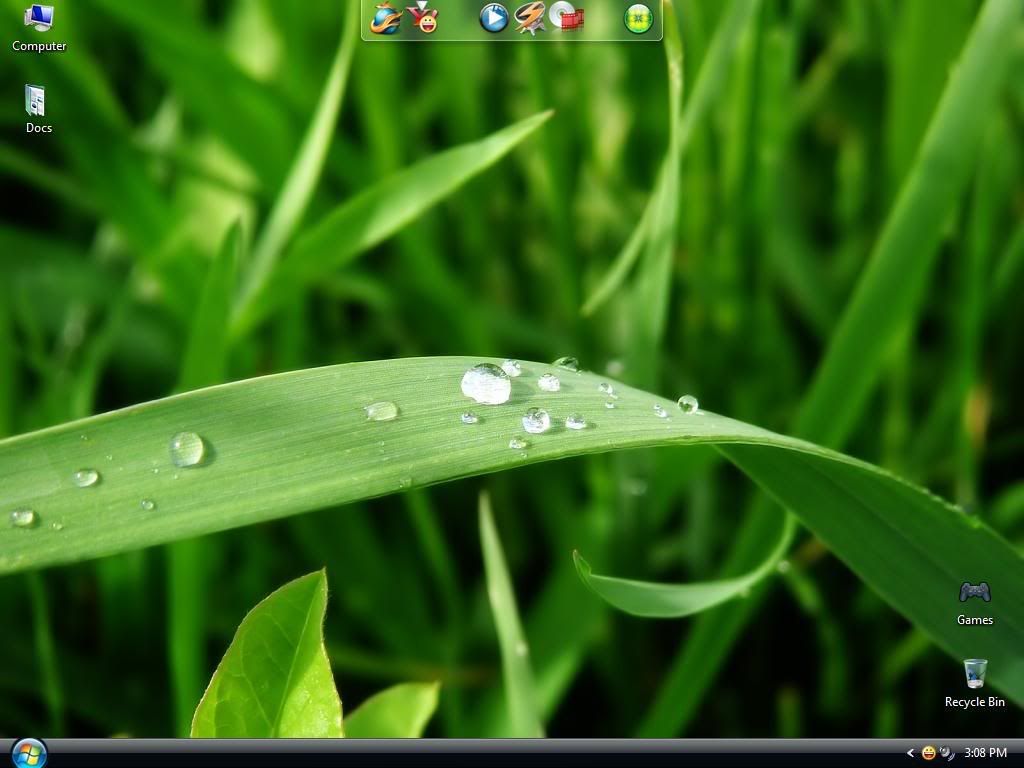
Task: Open the Games desktop shortcut
Action: [x=974, y=593]
